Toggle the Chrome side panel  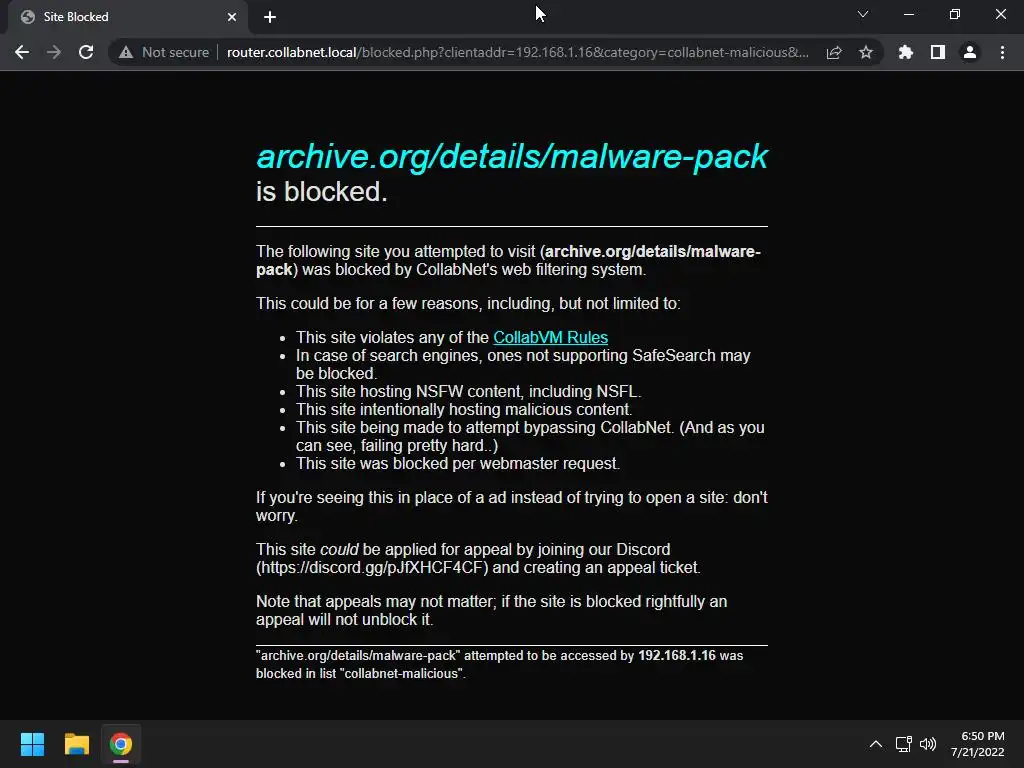point(938,52)
